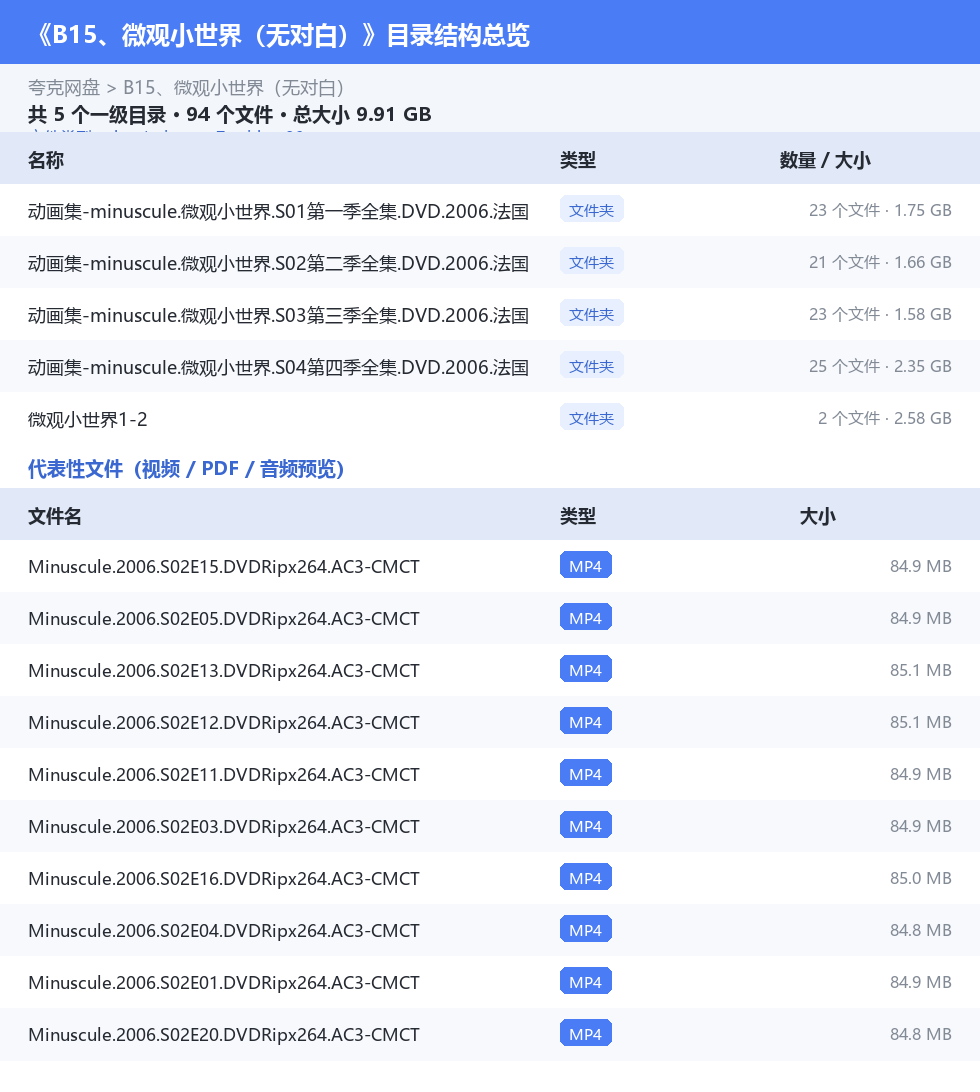Click the 名称 column header
The width and height of the screenshot is (980, 1092).
[46, 160]
